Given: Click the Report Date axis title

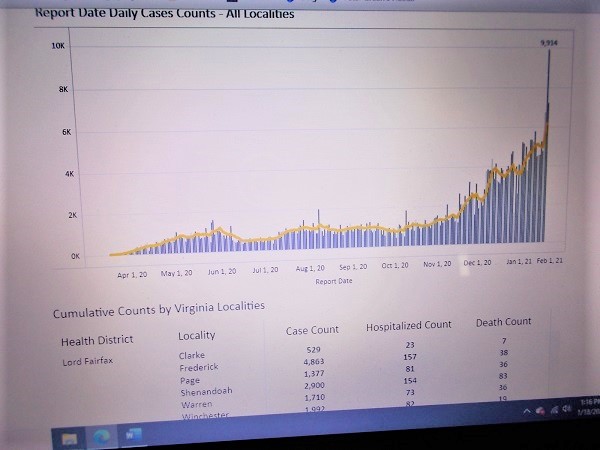Looking at the screenshot, I should 333,281.
